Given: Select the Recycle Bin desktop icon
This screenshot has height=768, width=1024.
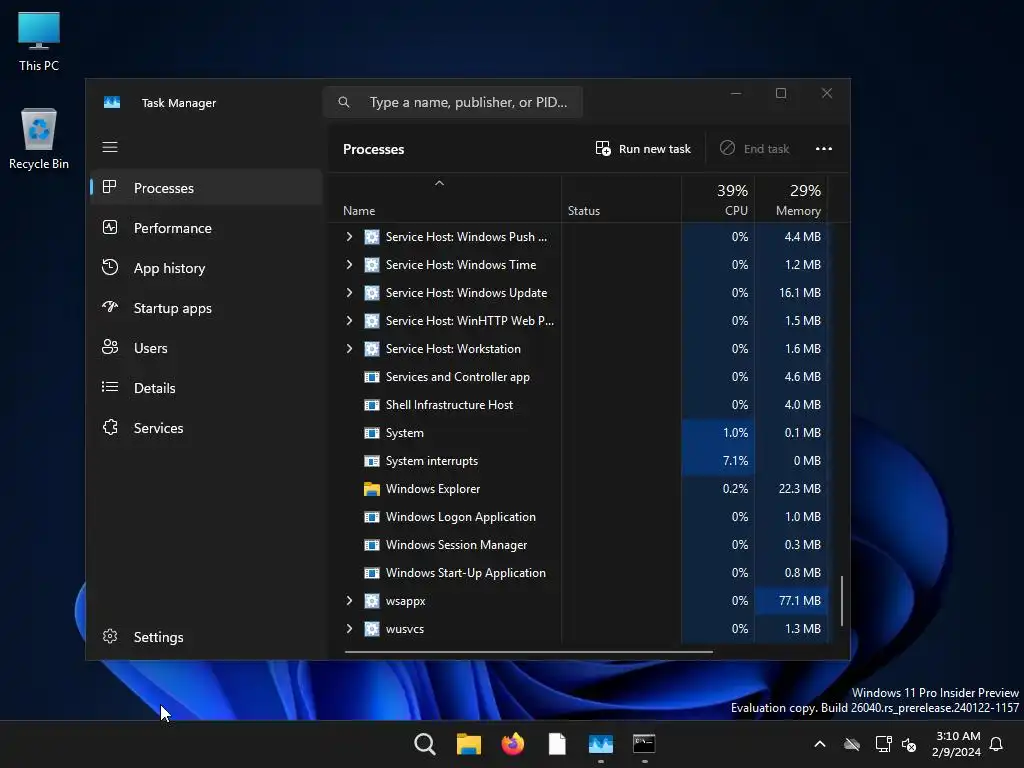Looking at the screenshot, I should point(39,138).
